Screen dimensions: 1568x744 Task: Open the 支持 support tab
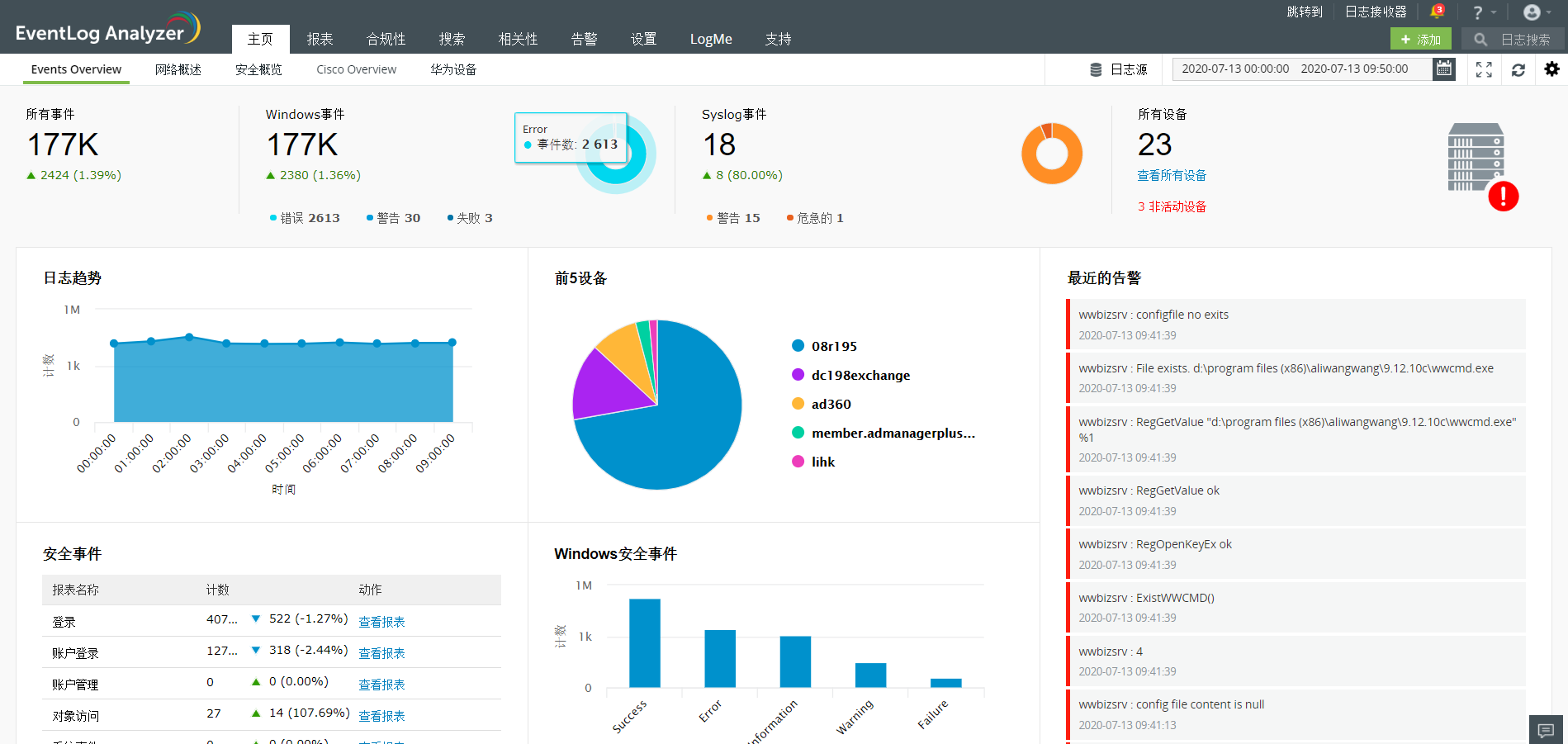click(779, 39)
